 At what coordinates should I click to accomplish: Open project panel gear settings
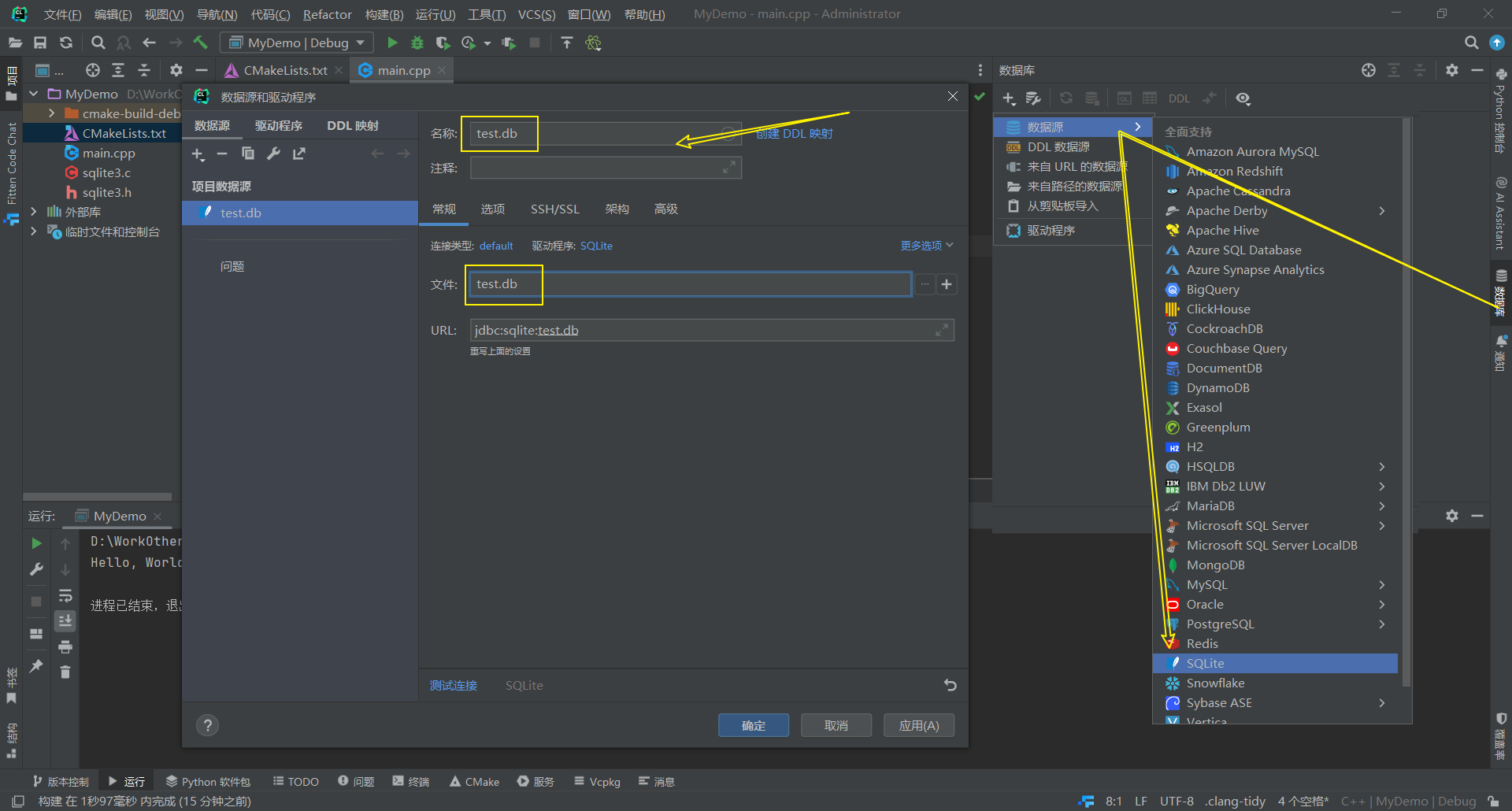click(176, 70)
